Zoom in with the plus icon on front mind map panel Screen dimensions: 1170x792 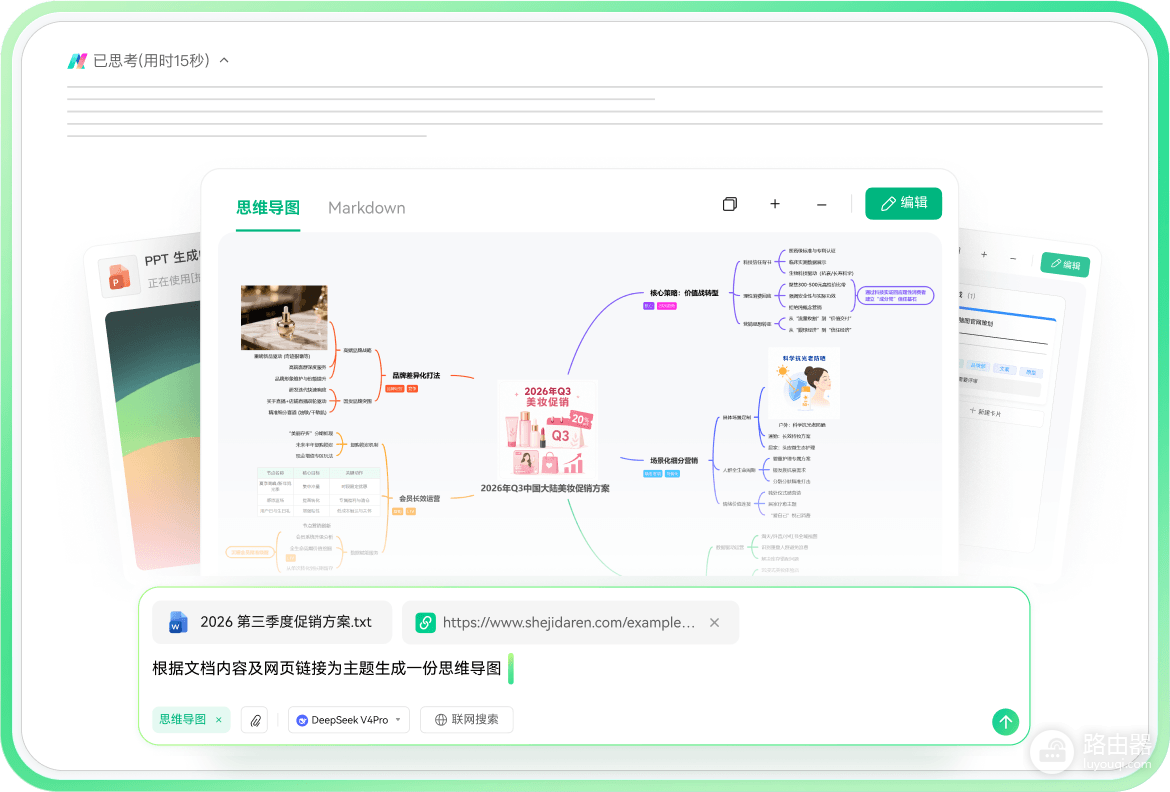[775, 204]
